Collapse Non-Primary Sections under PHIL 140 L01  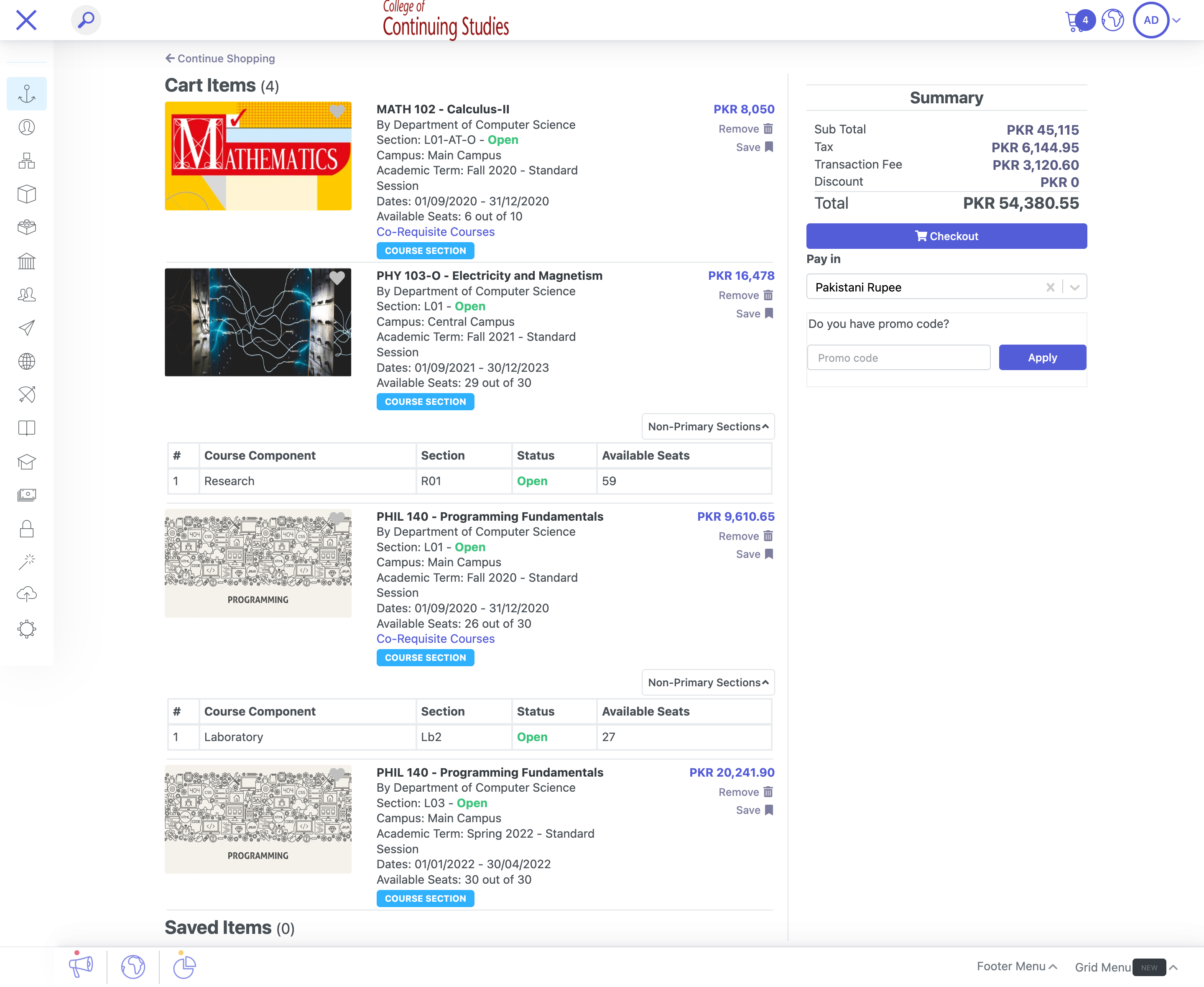point(708,682)
